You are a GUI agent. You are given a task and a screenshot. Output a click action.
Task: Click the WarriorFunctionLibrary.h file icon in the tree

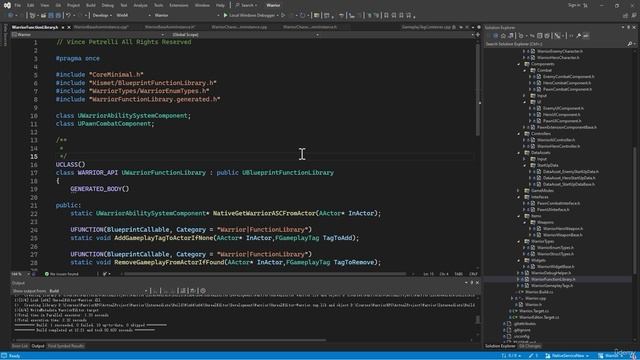pos(527,280)
